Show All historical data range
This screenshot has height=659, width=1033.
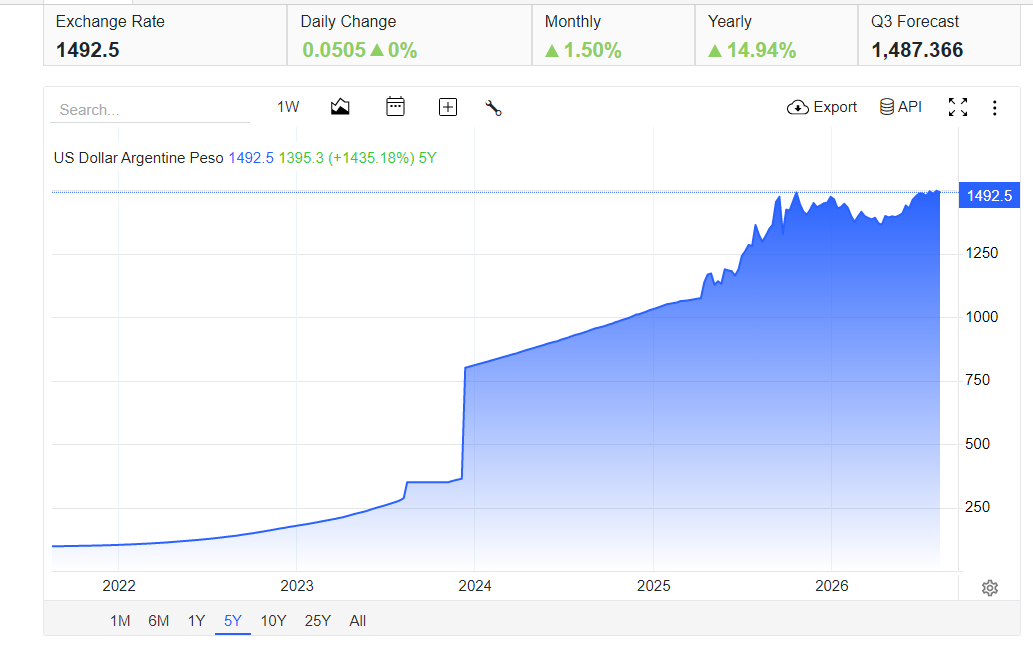point(358,621)
